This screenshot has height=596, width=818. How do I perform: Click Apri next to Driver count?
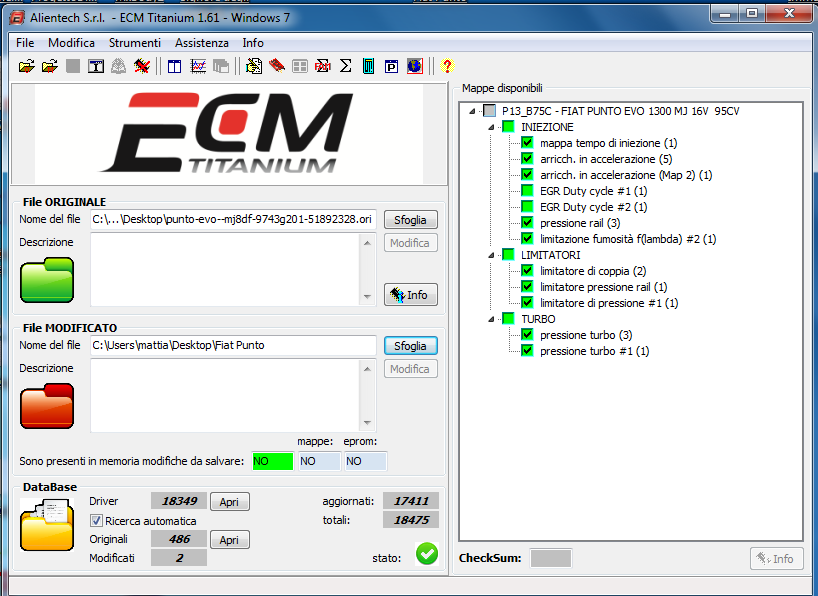click(230, 502)
